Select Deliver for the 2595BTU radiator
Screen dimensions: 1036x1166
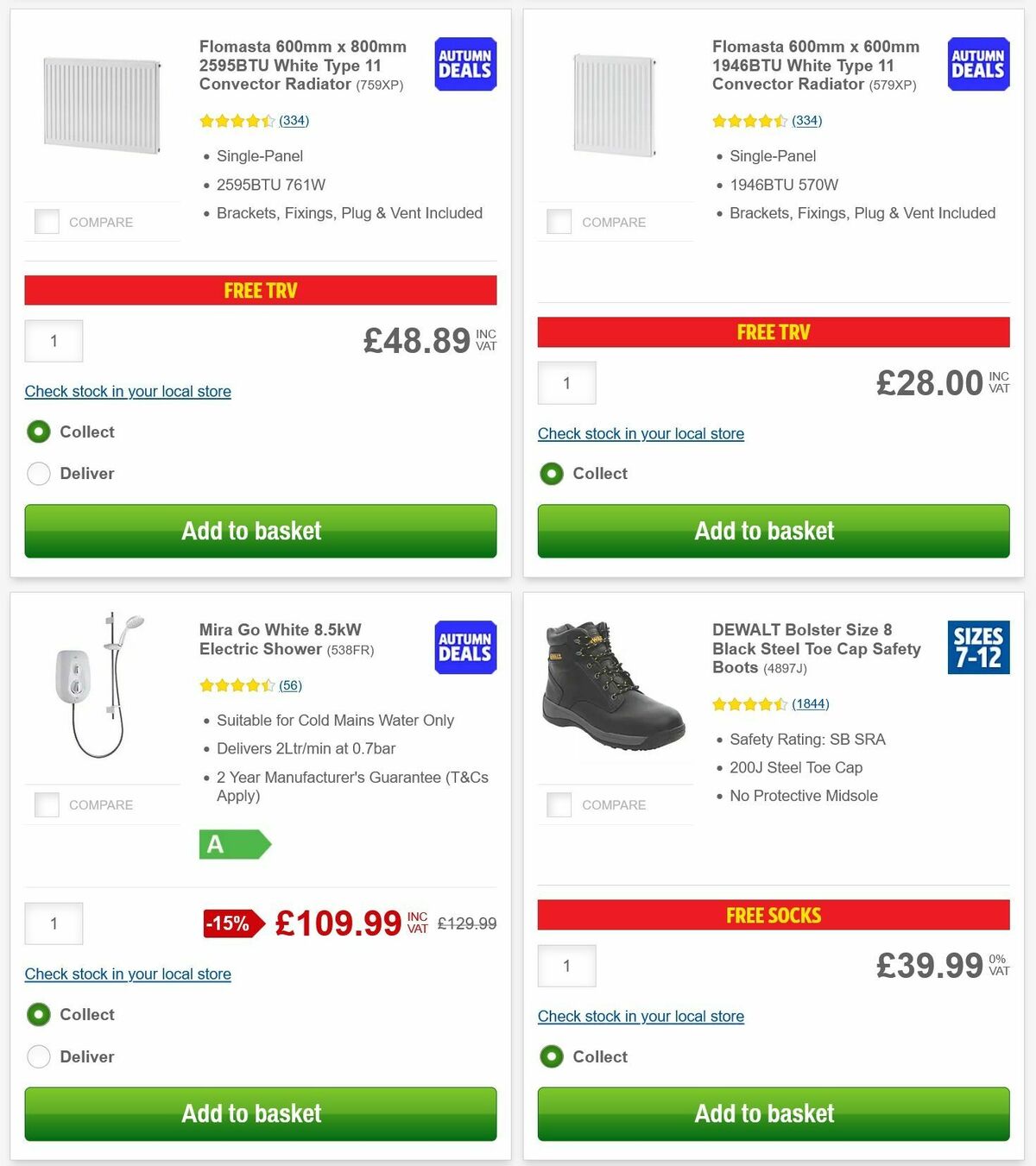click(39, 473)
